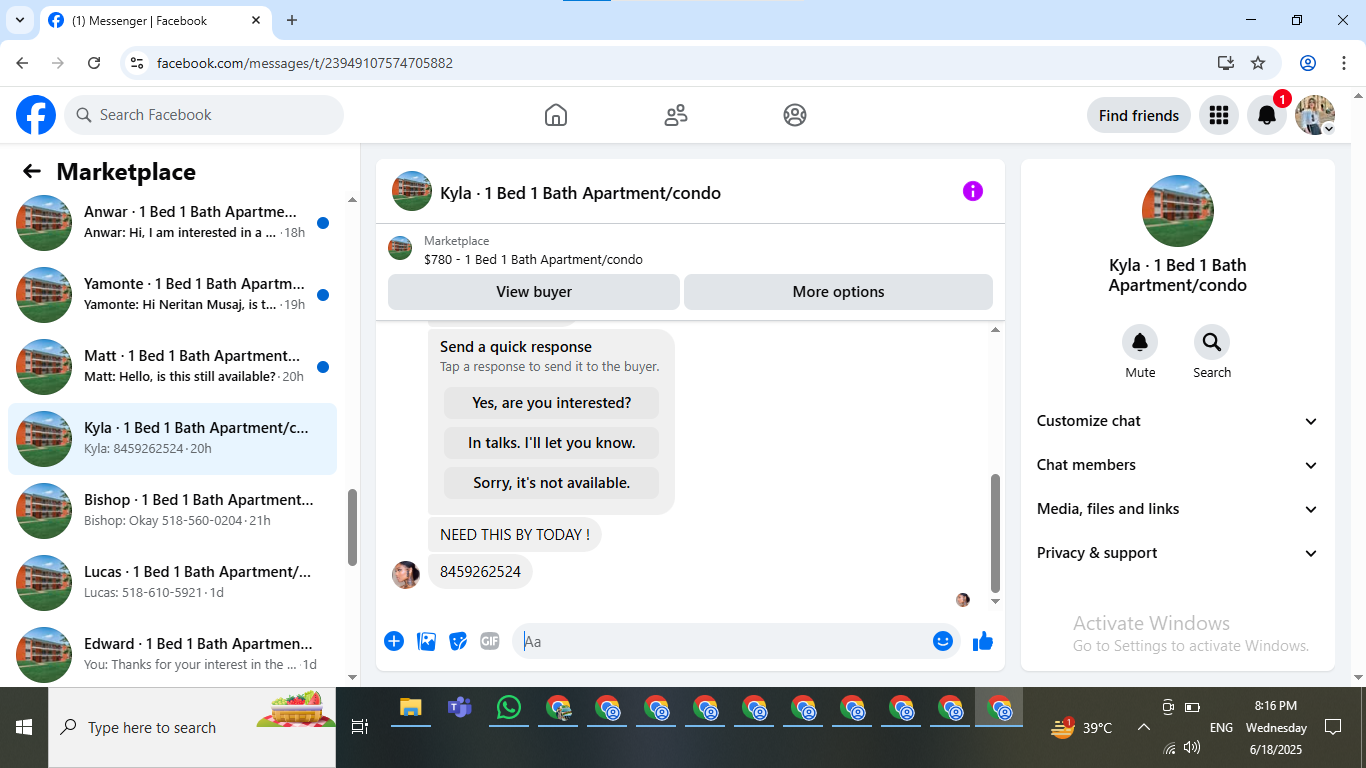The width and height of the screenshot is (1366, 768).
Task: Open the Groups icon in top navigation
Action: pos(795,115)
